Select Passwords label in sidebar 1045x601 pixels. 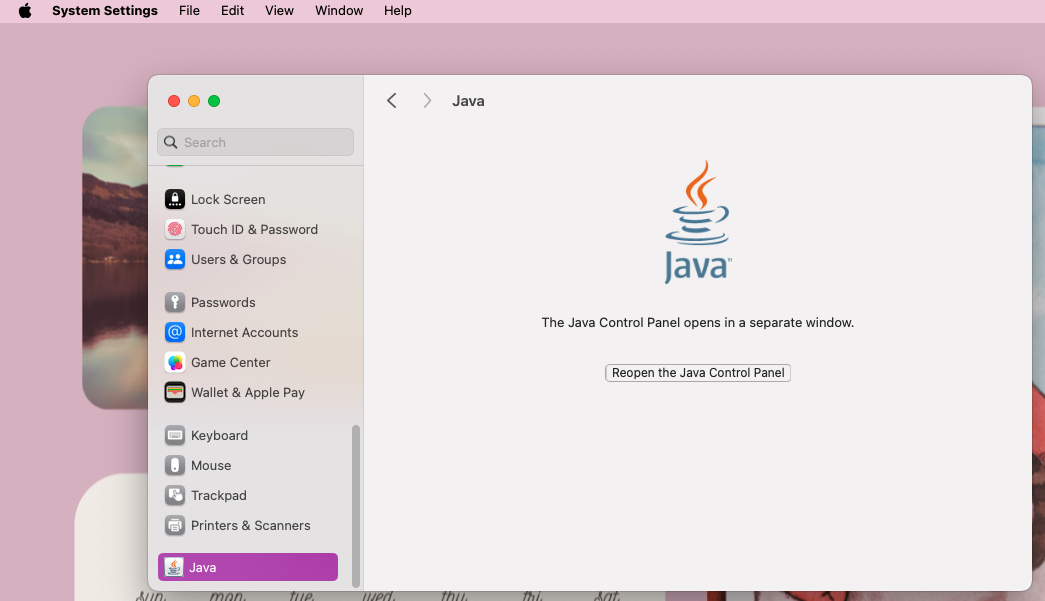click(x=223, y=302)
